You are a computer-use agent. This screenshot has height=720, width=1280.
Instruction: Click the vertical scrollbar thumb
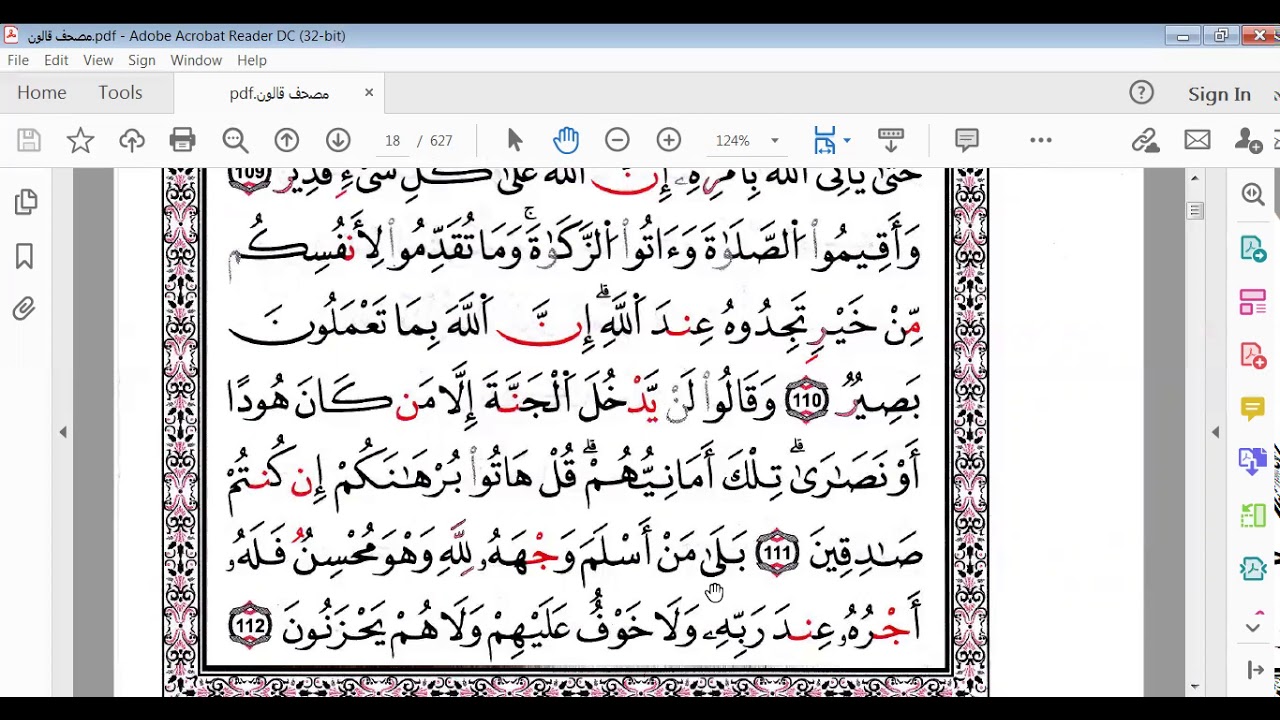(1195, 210)
